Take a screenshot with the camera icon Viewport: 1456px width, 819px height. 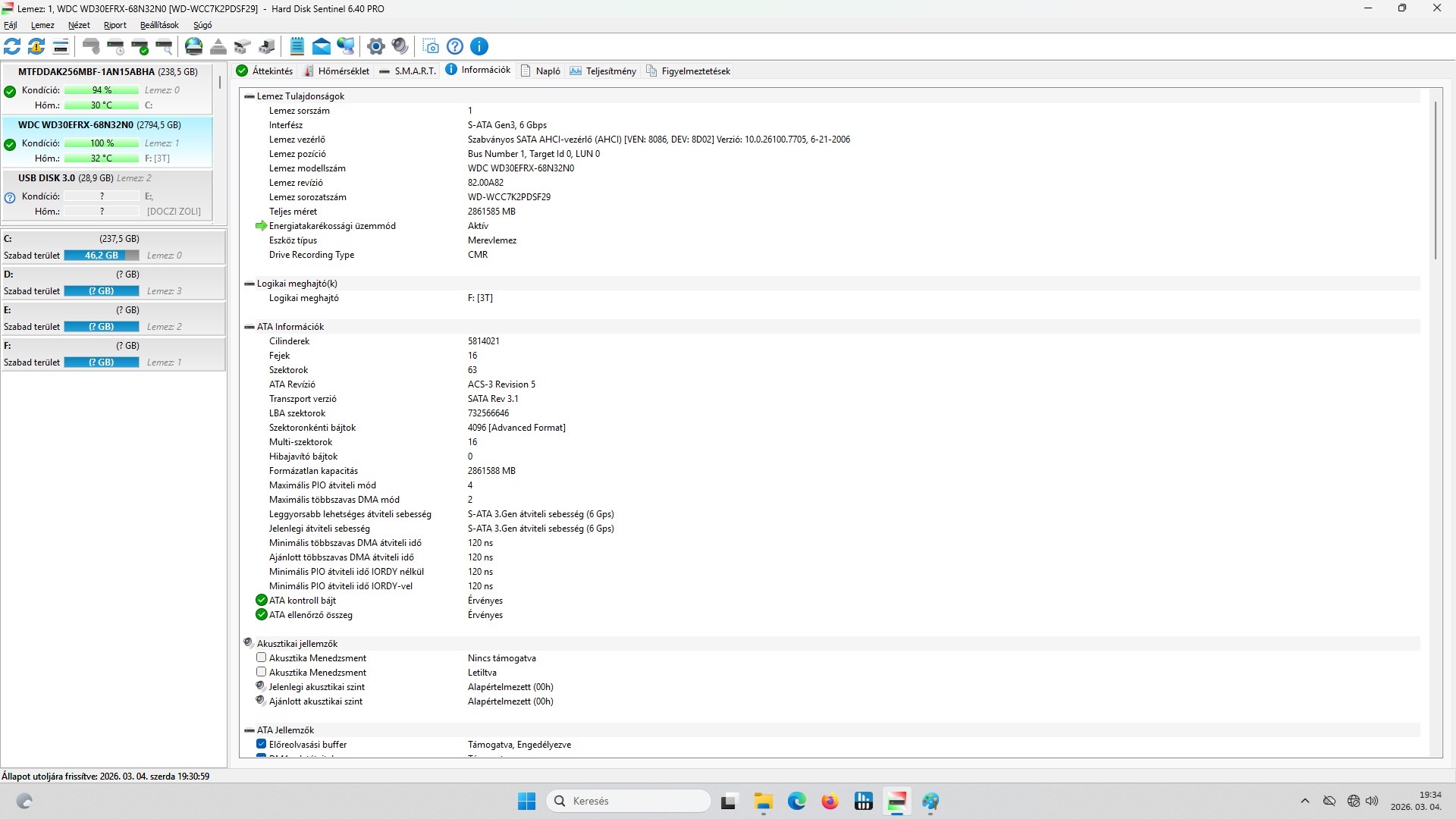tap(431, 47)
